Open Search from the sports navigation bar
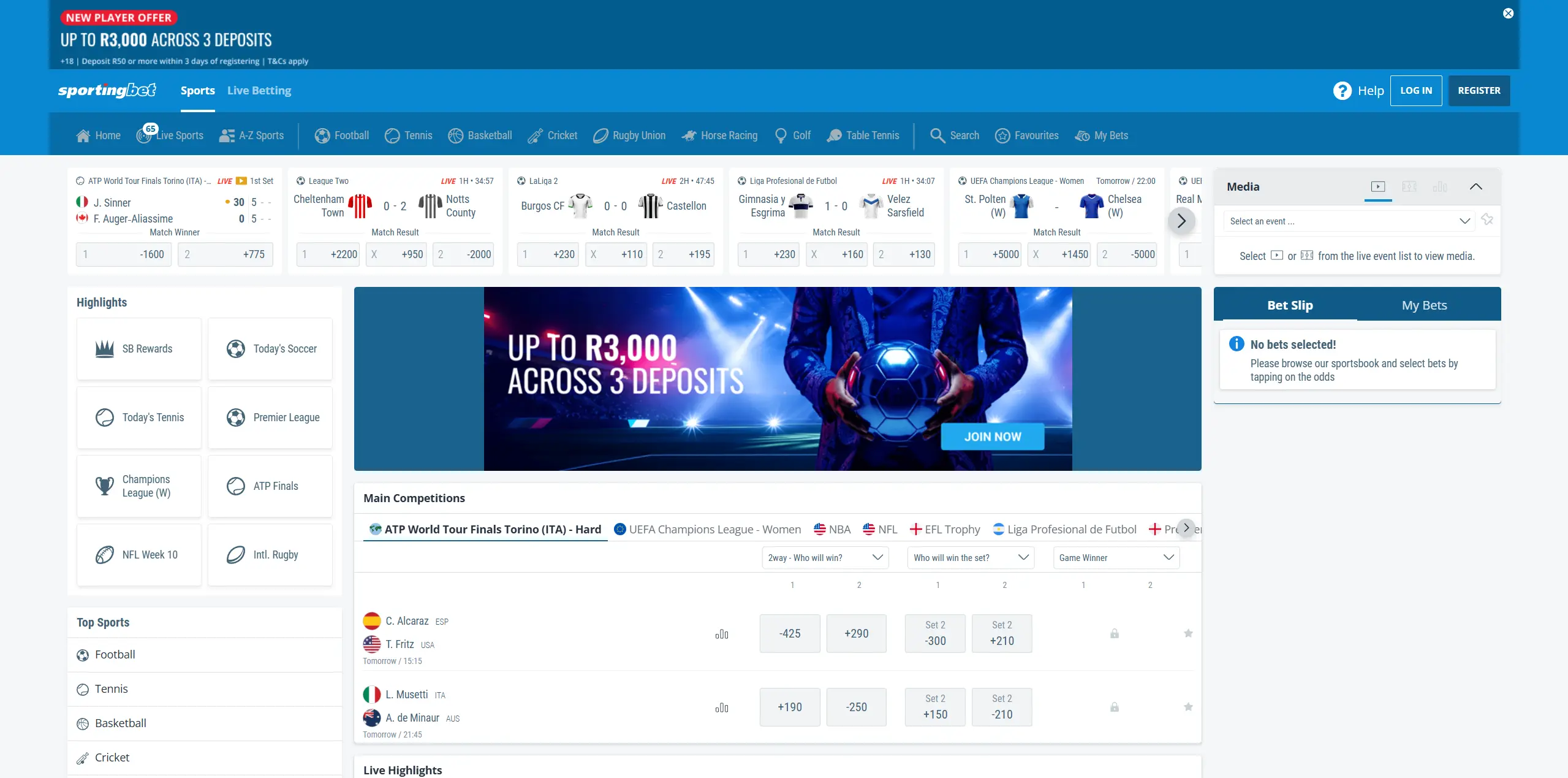The height and width of the screenshot is (778, 1568). point(955,135)
